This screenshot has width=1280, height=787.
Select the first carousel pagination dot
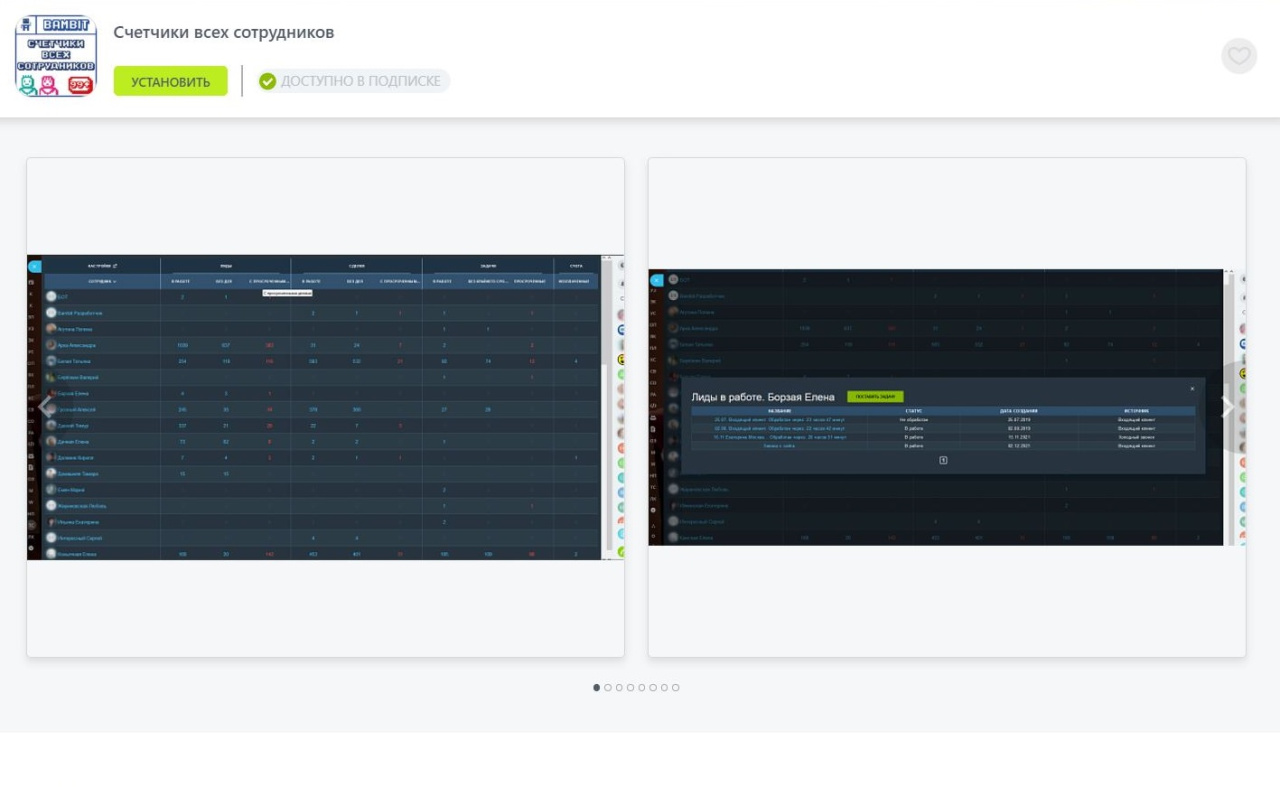point(597,688)
